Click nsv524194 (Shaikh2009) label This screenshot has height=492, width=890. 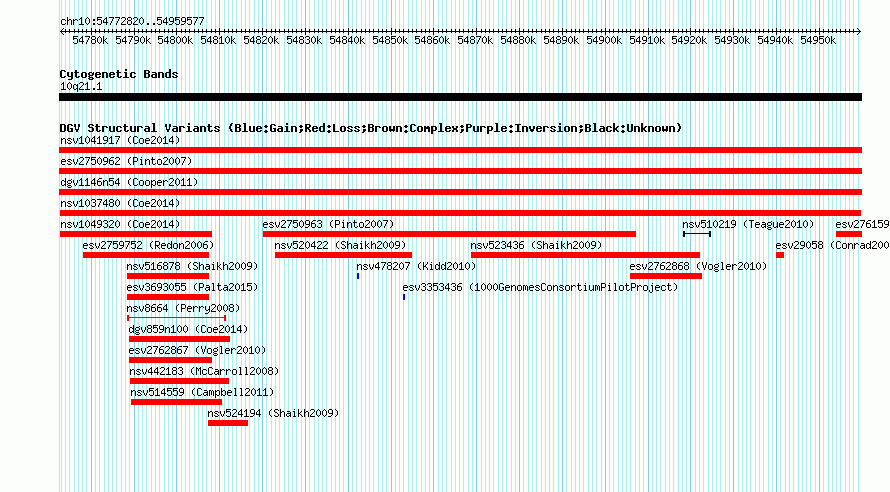[x=273, y=413]
